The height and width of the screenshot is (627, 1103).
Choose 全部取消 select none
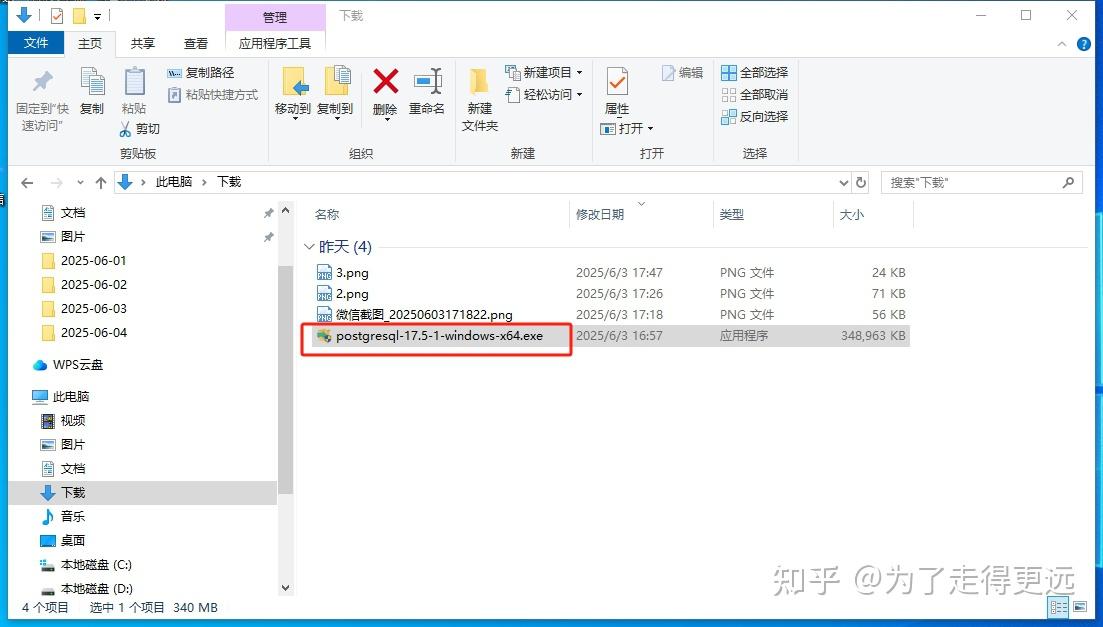click(x=755, y=94)
